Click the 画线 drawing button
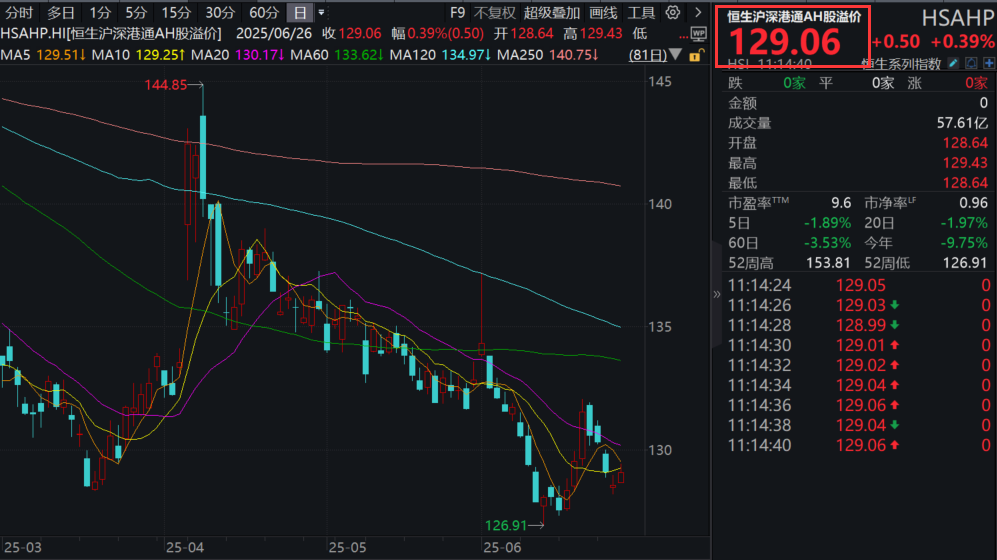Image resolution: width=997 pixels, height=560 pixels. pyautogui.click(x=603, y=13)
